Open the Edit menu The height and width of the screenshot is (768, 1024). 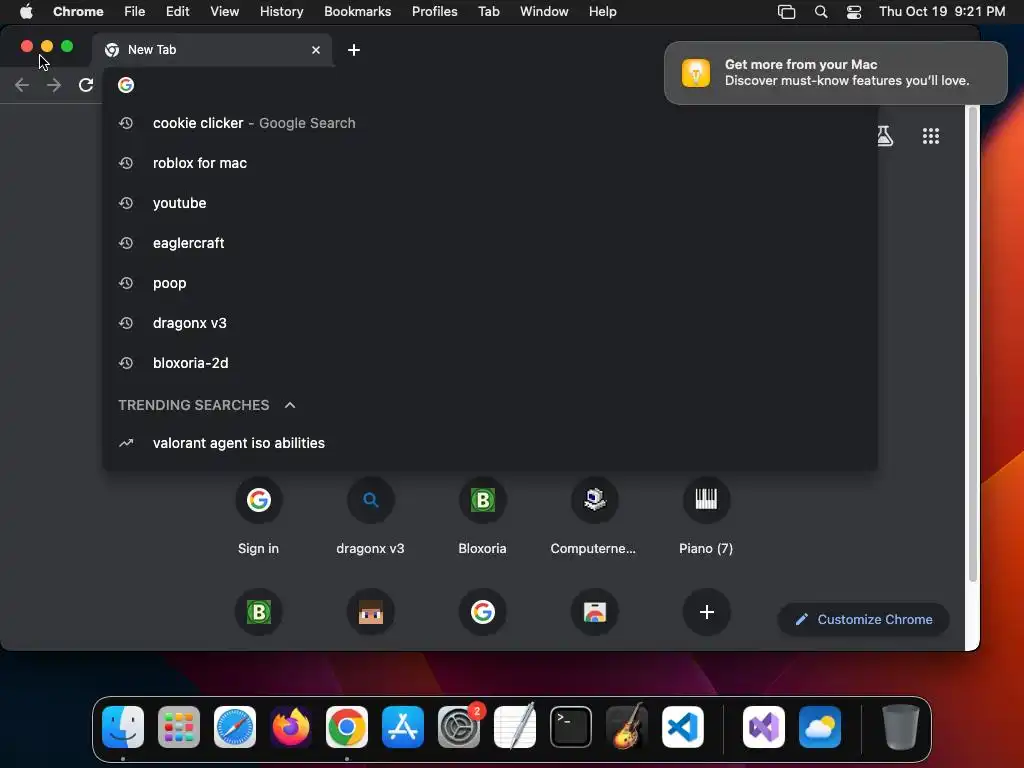[178, 11]
